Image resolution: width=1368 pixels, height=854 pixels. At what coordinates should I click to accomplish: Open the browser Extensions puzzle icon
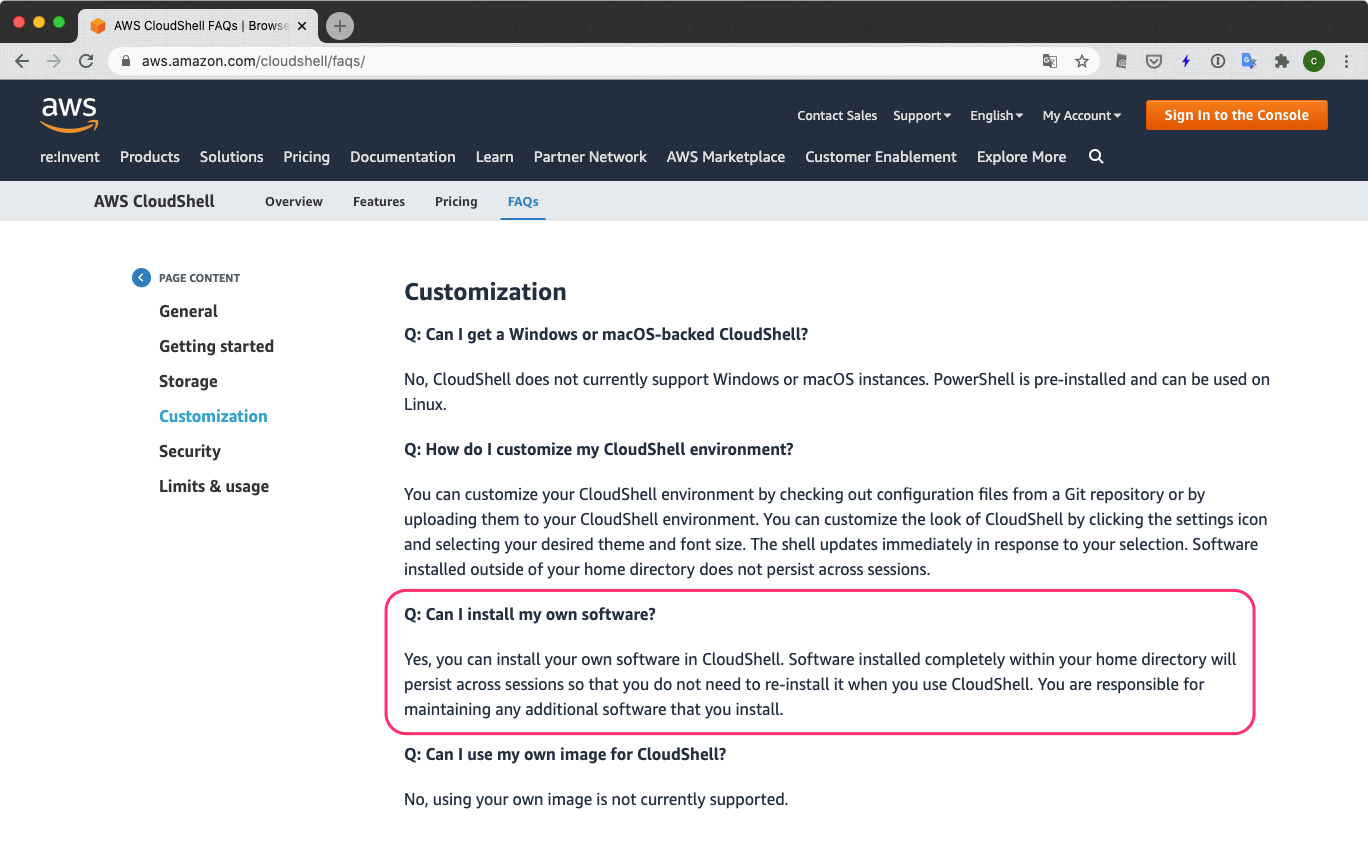[x=1281, y=61]
